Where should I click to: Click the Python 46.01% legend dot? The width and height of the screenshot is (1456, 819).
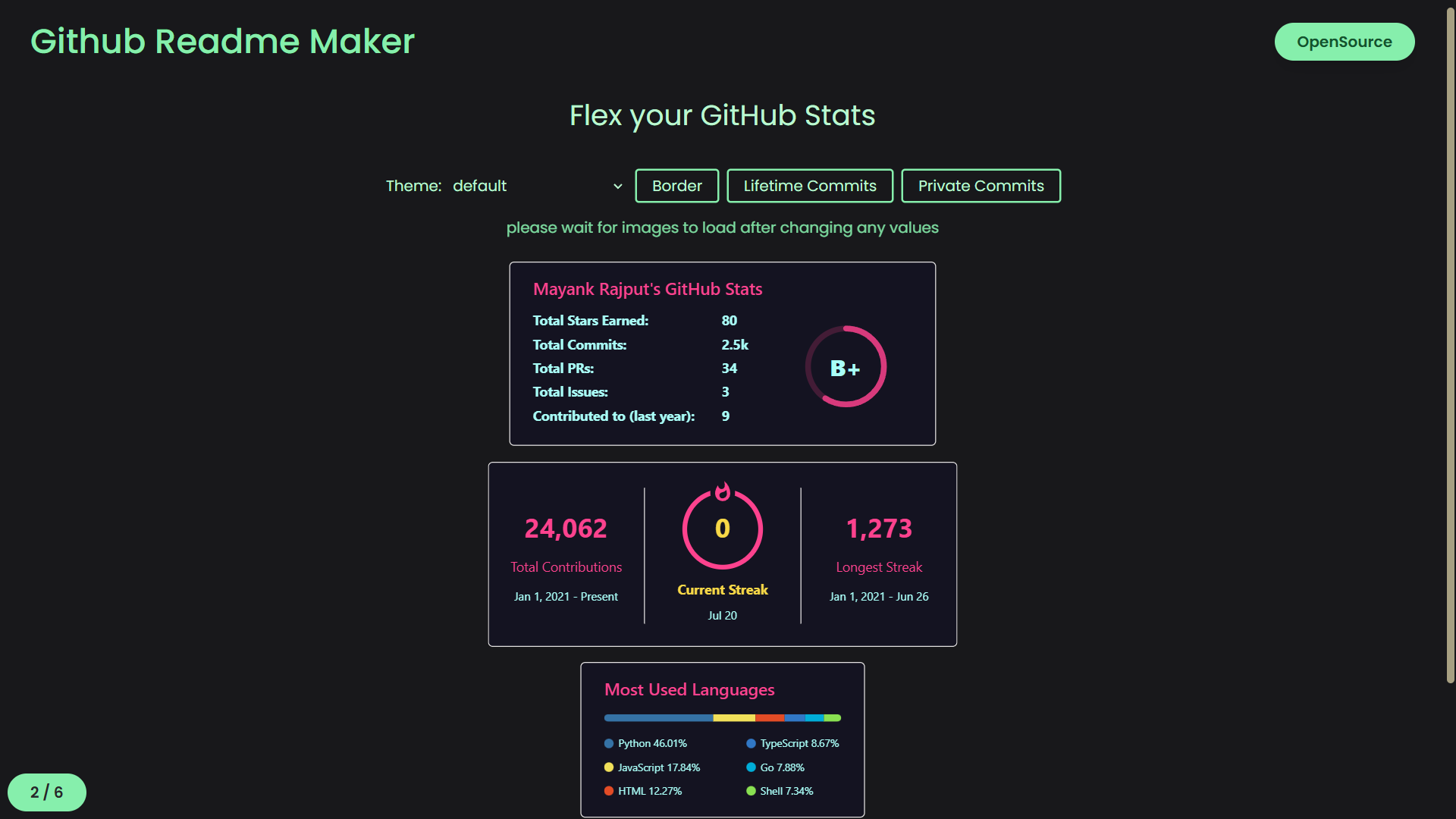(609, 743)
